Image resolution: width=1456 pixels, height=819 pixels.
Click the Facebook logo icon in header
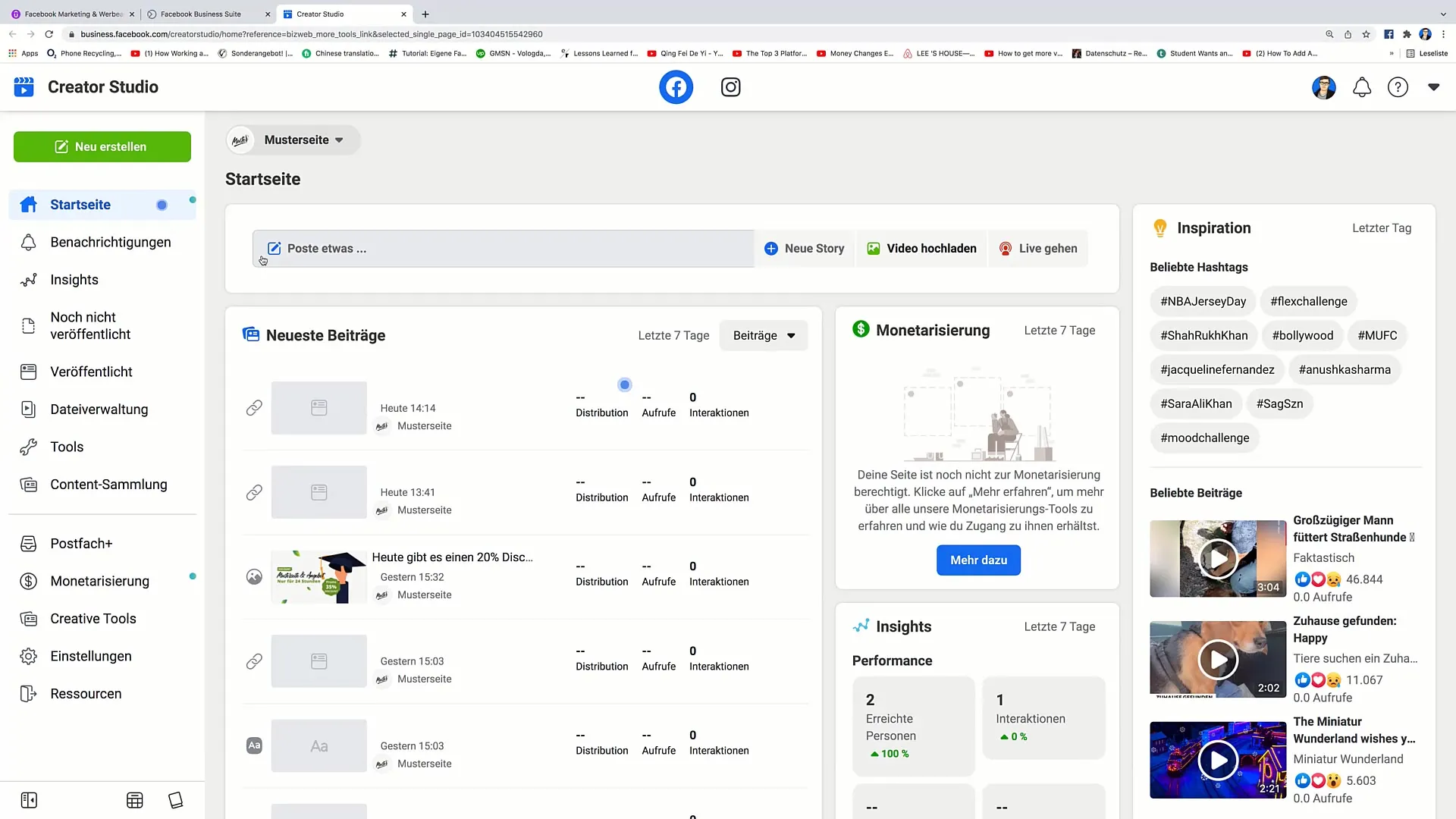click(x=676, y=87)
